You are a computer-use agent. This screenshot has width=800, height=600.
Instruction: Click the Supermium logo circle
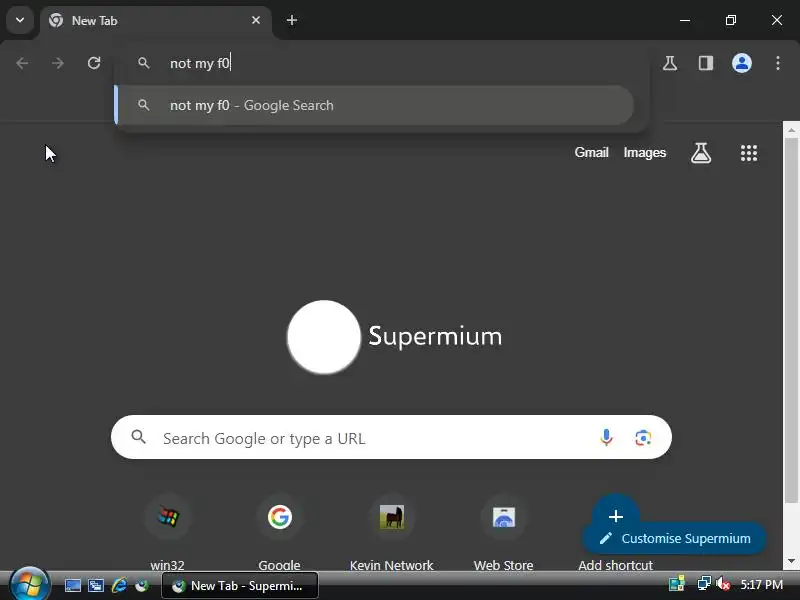[324, 337]
